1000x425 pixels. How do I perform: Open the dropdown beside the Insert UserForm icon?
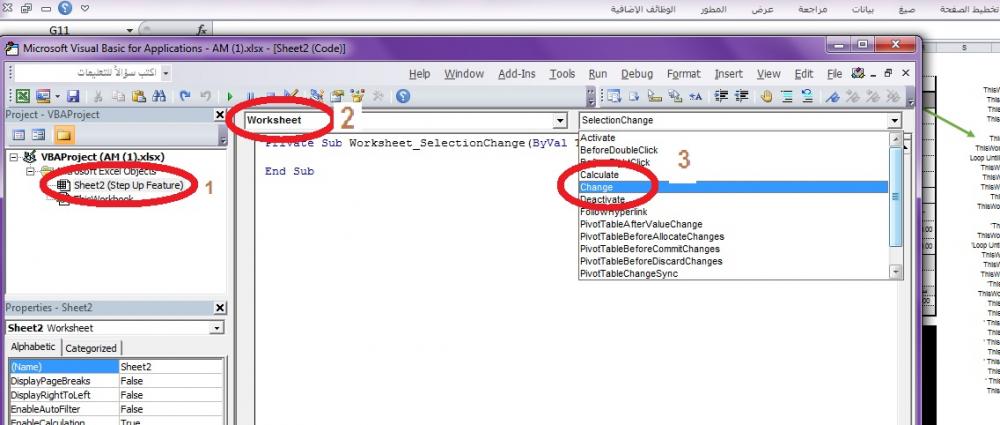click(x=57, y=96)
